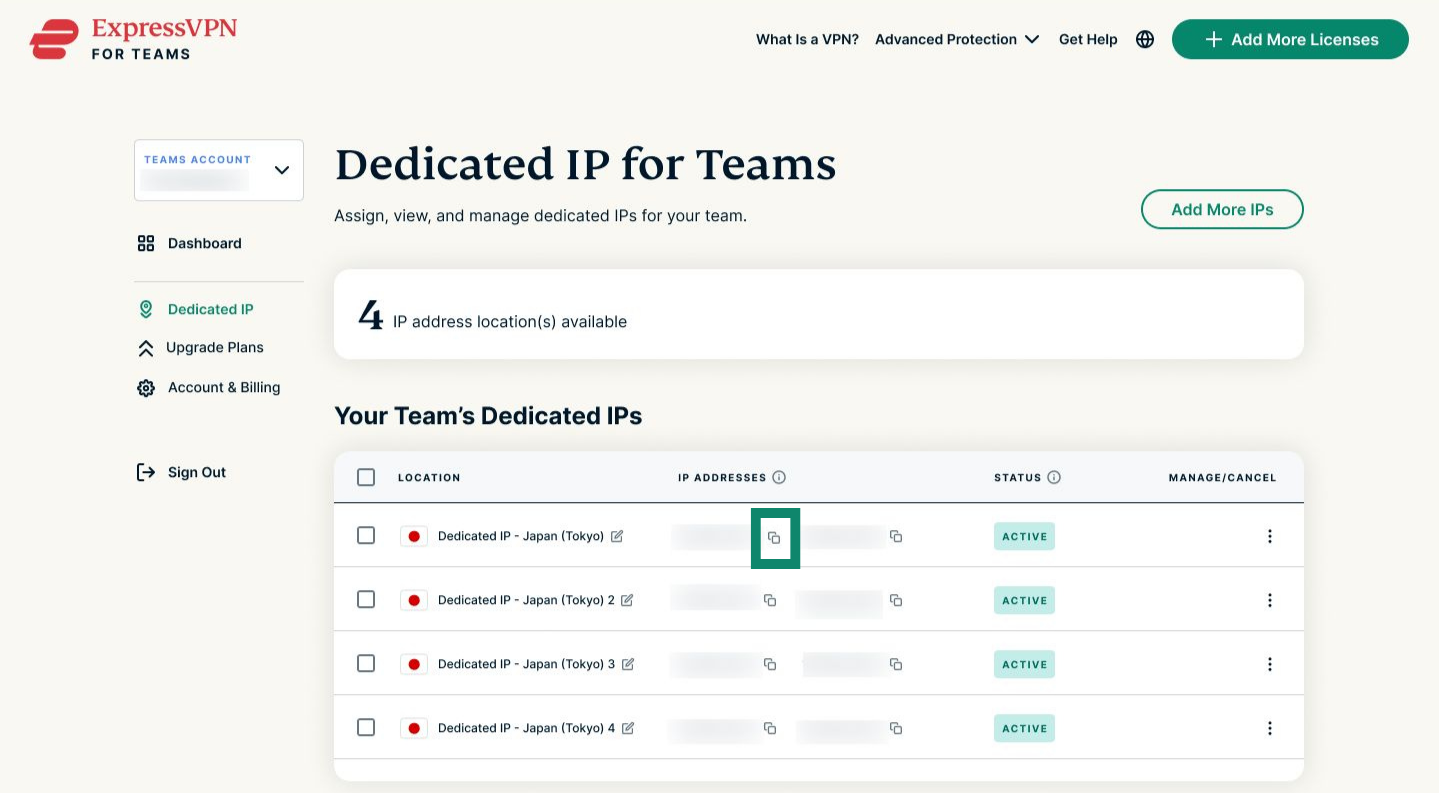
Task: Open the language globe selector
Action: tap(1145, 39)
